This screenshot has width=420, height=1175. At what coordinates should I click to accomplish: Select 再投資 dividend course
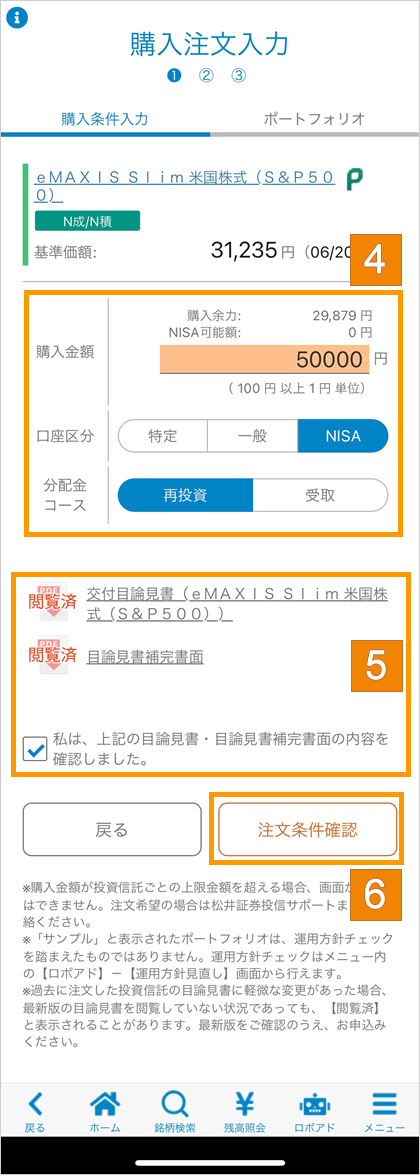tap(185, 495)
